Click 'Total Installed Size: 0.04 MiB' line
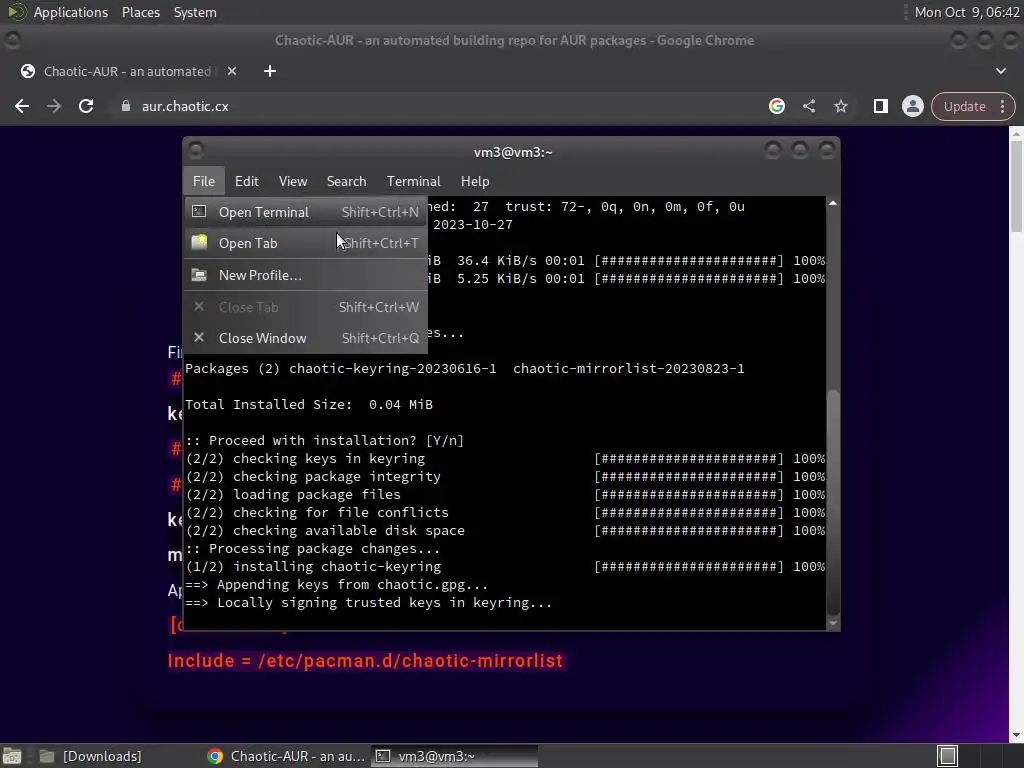The width and height of the screenshot is (1024, 768). pyautogui.click(x=309, y=404)
